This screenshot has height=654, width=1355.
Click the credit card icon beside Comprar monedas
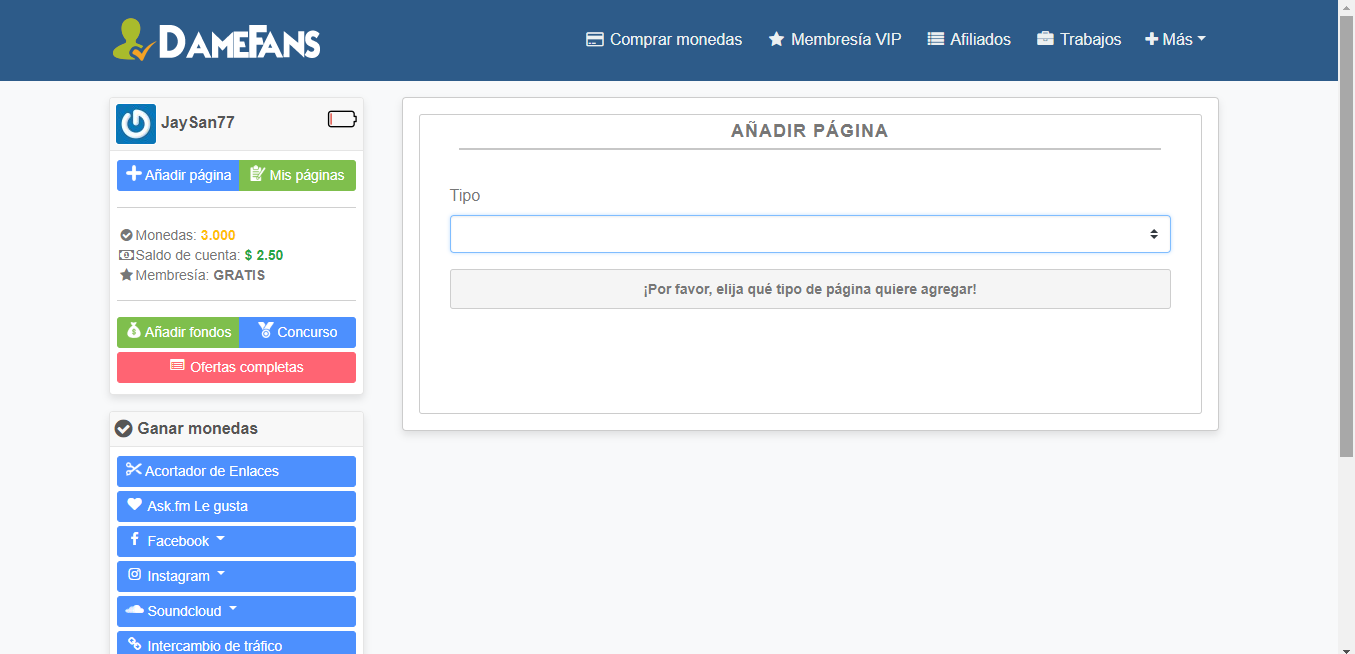[595, 40]
